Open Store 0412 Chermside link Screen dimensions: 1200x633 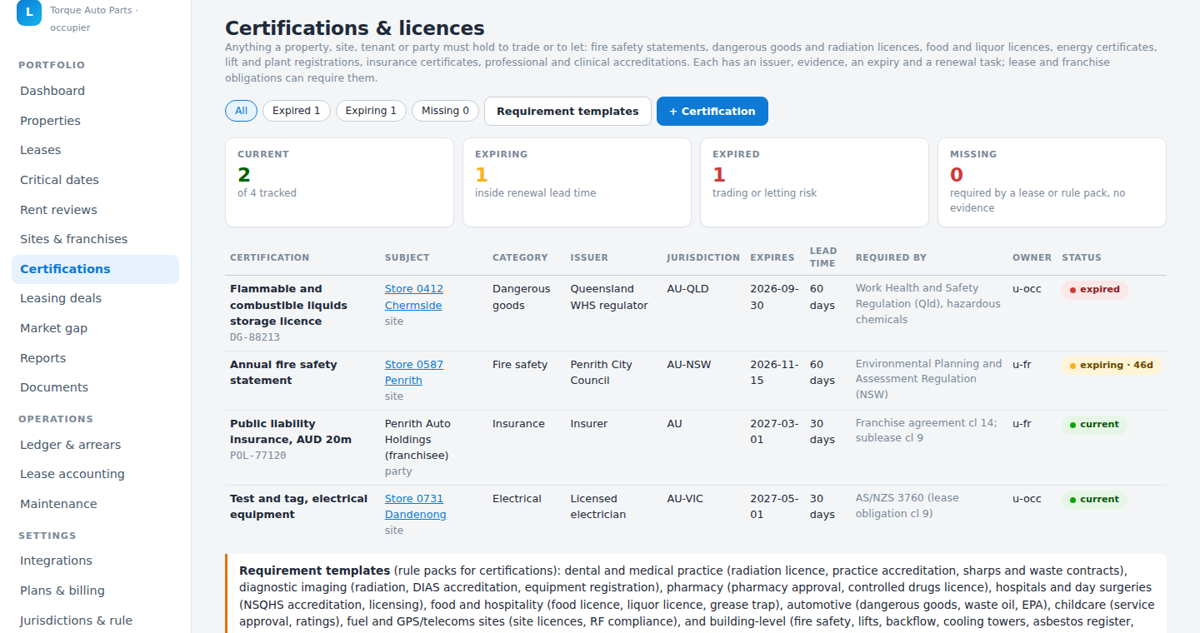[414, 297]
